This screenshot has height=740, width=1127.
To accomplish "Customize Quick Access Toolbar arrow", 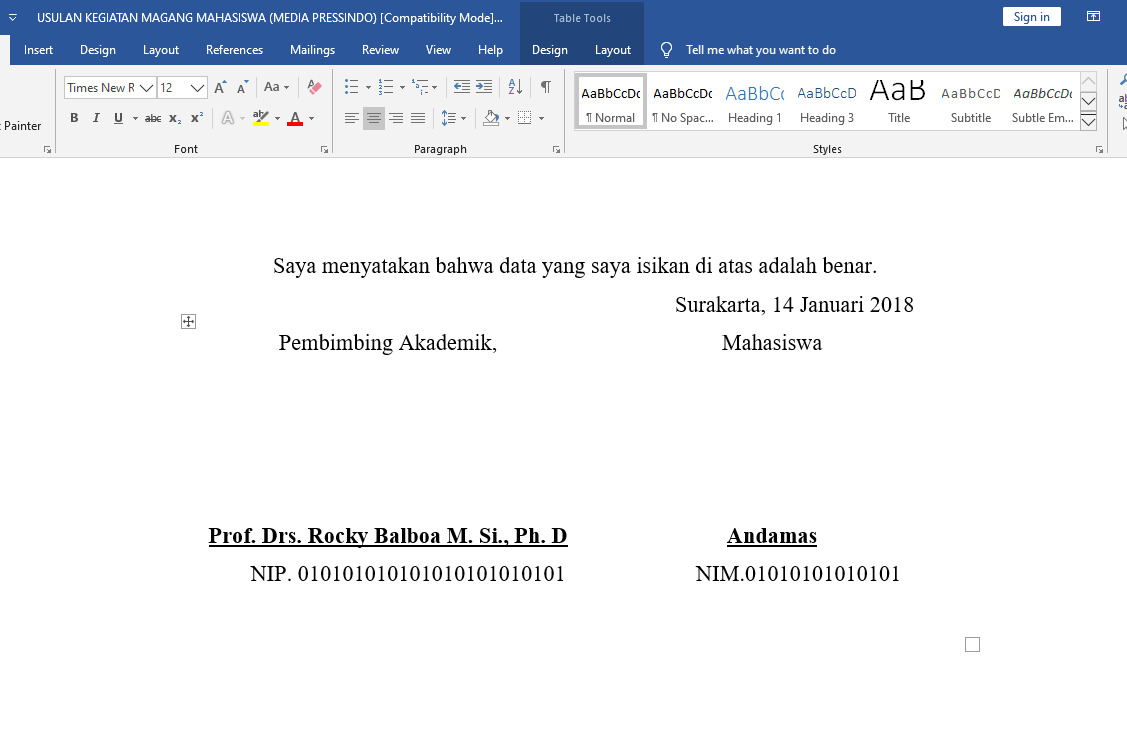I will pos(12,17).
